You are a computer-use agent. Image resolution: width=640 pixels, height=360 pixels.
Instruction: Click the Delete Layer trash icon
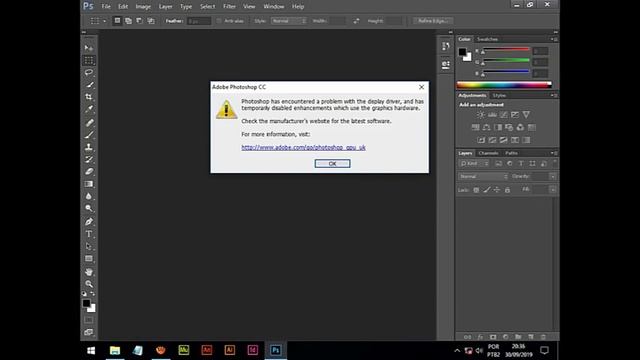click(x=543, y=337)
